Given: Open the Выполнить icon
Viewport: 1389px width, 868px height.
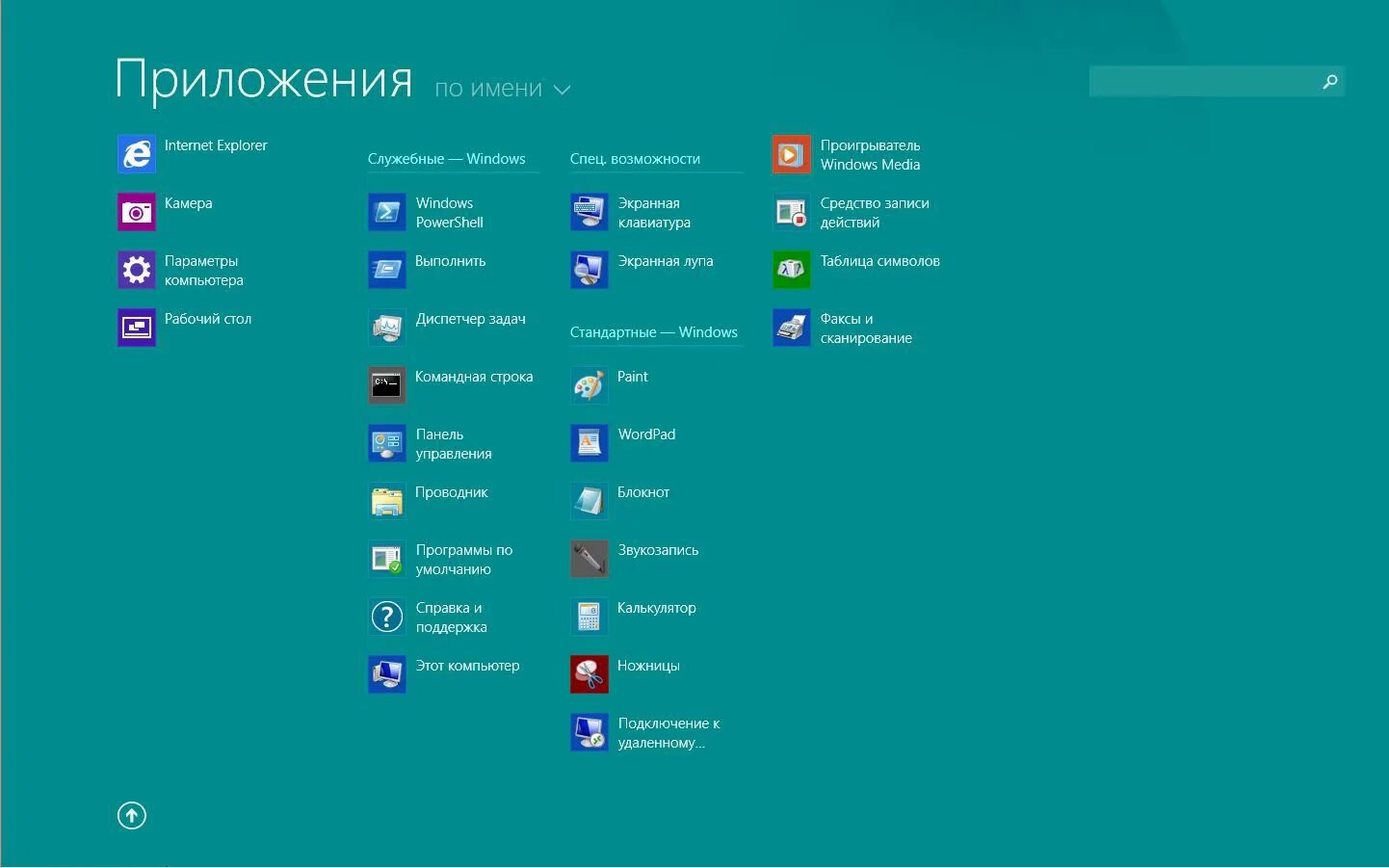Looking at the screenshot, I should [387, 270].
